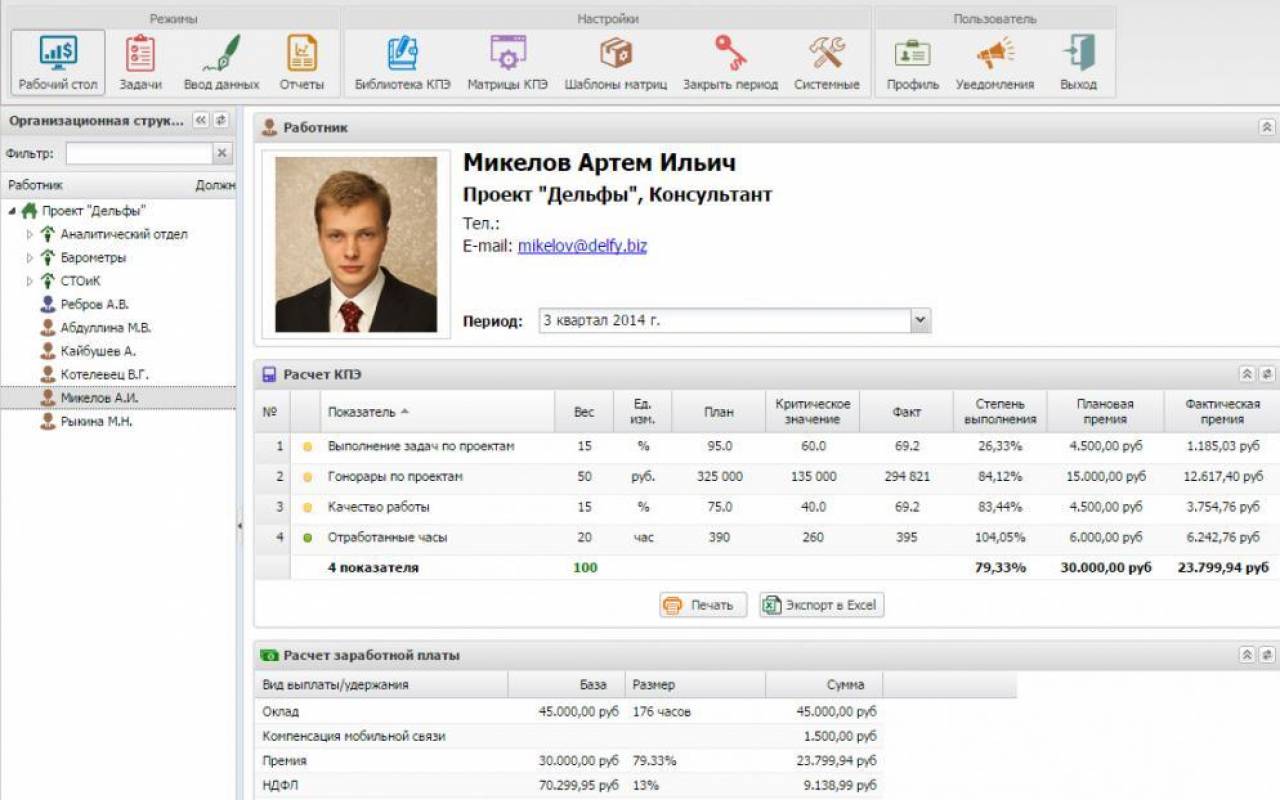Image resolution: width=1280 pixels, height=800 pixels.
Task: Select employee Абдуллина М.В.
Action: click(118, 327)
